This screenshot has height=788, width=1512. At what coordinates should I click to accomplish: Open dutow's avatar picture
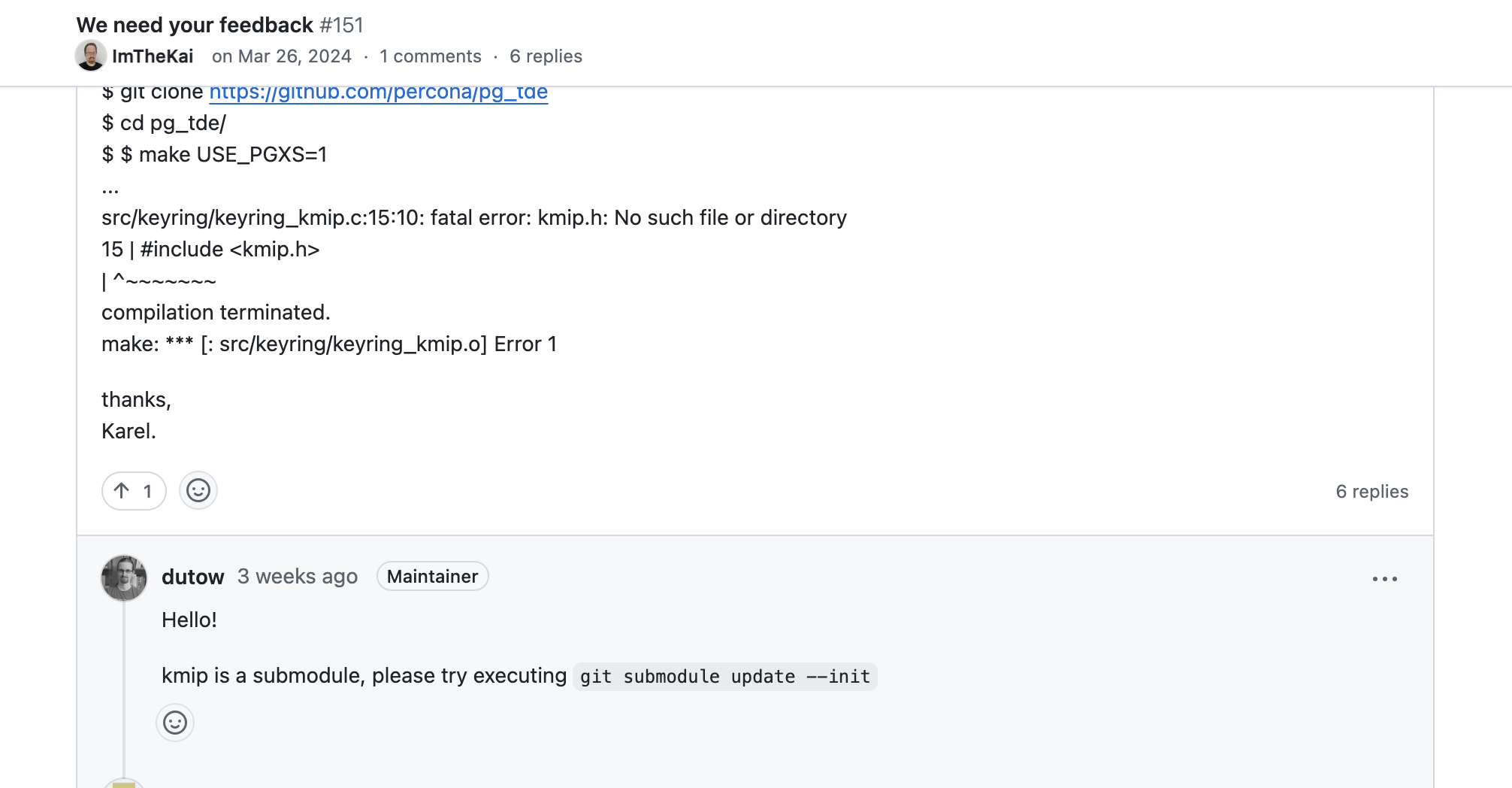click(124, 577)
